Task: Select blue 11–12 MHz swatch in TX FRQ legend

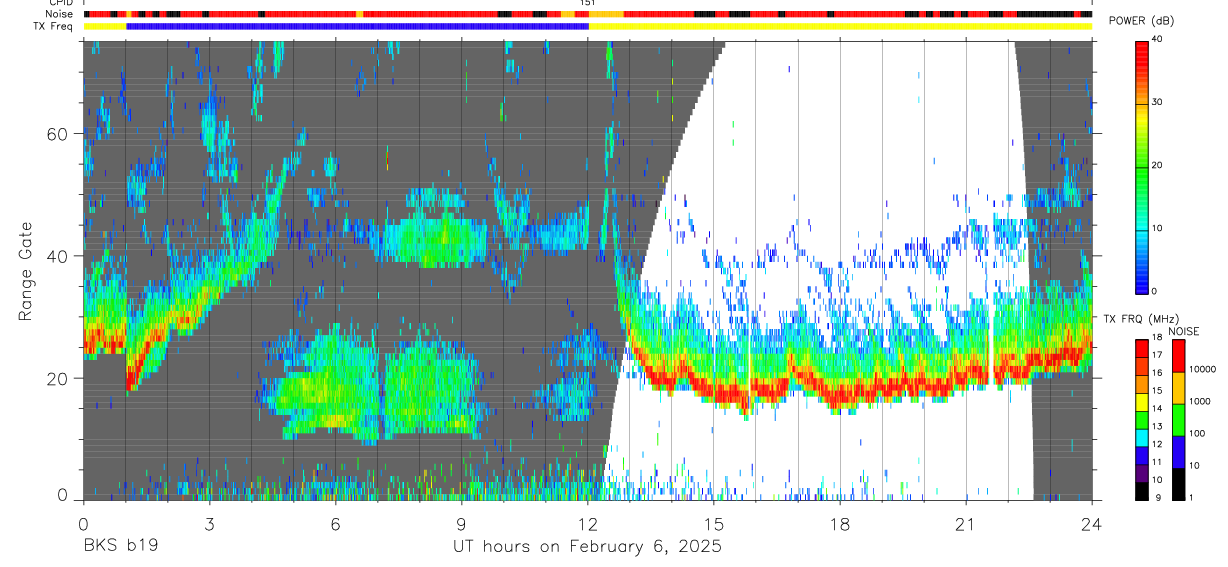Action: tap(1142, 456)
